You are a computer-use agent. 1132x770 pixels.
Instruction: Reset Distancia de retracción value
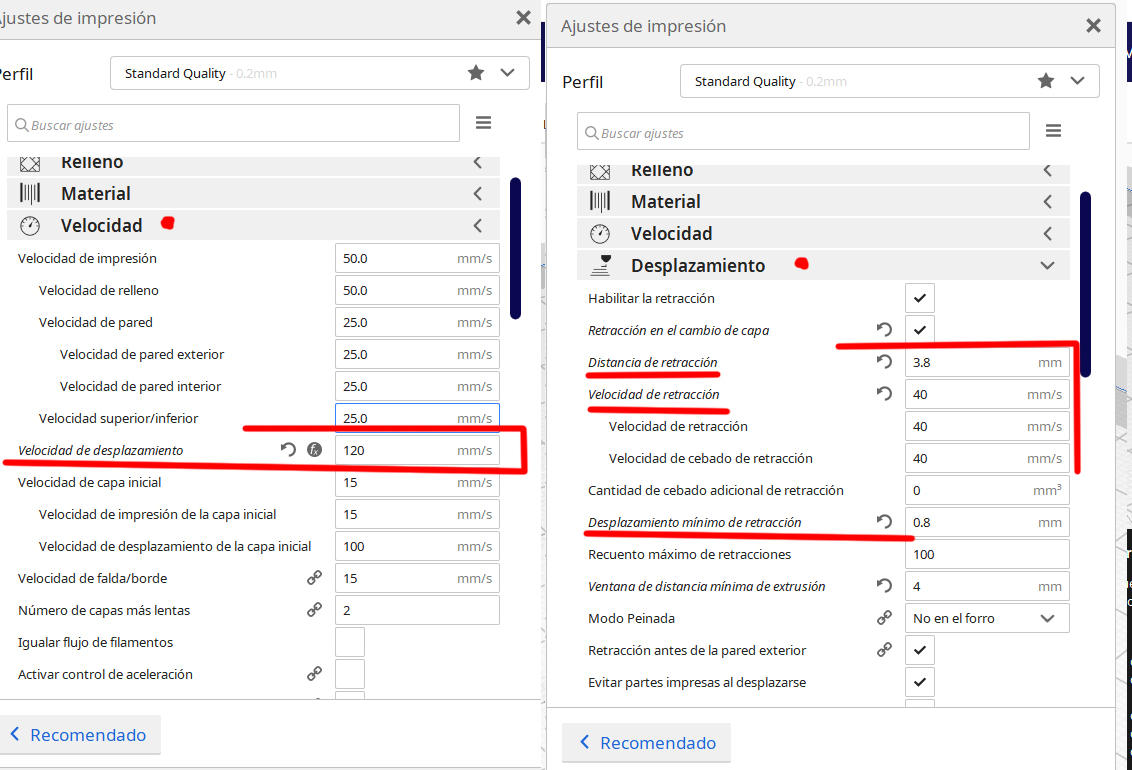tap(884, 362)
